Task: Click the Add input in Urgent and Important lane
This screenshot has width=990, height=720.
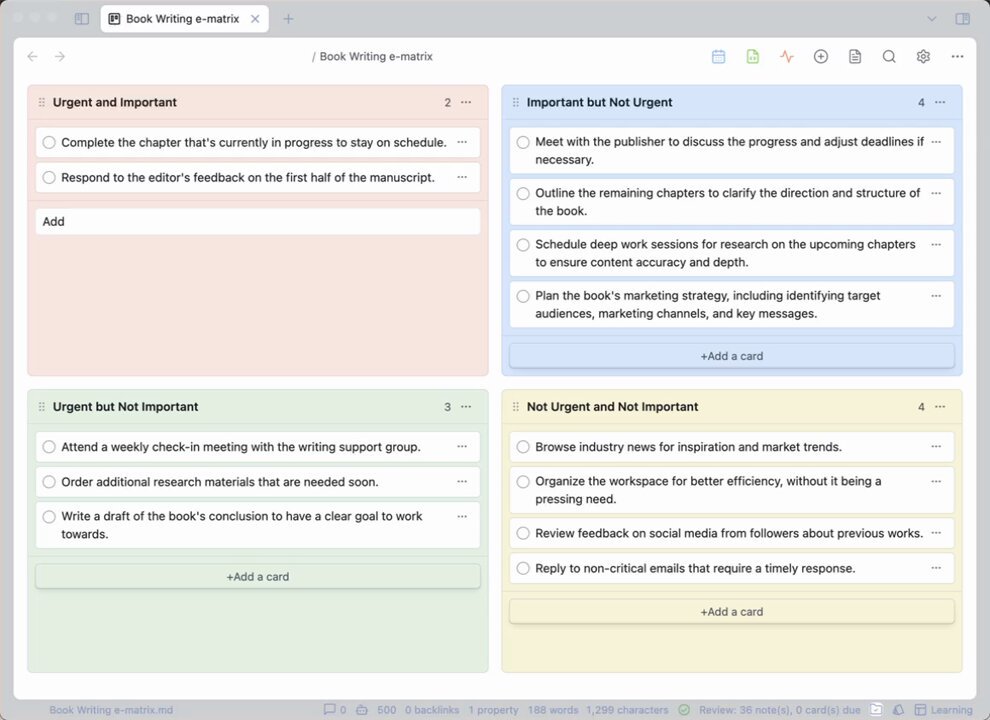Action: coord(258,222)
